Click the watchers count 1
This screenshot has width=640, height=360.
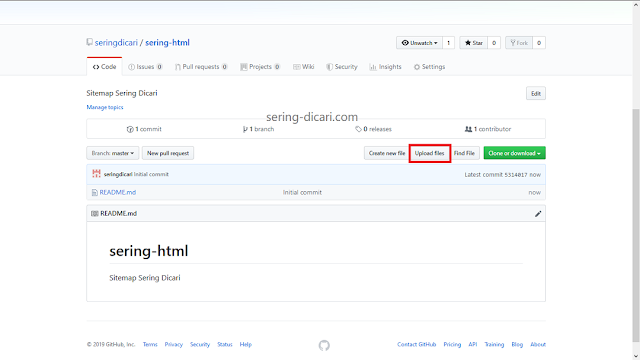tap(448, 43)
